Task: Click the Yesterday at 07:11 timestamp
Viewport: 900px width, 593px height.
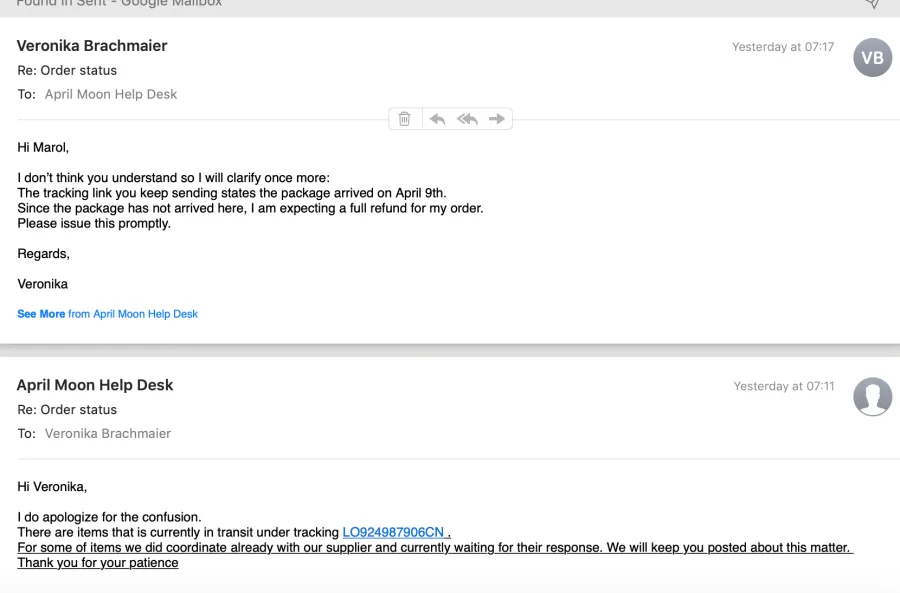Action: click(783, 386)
